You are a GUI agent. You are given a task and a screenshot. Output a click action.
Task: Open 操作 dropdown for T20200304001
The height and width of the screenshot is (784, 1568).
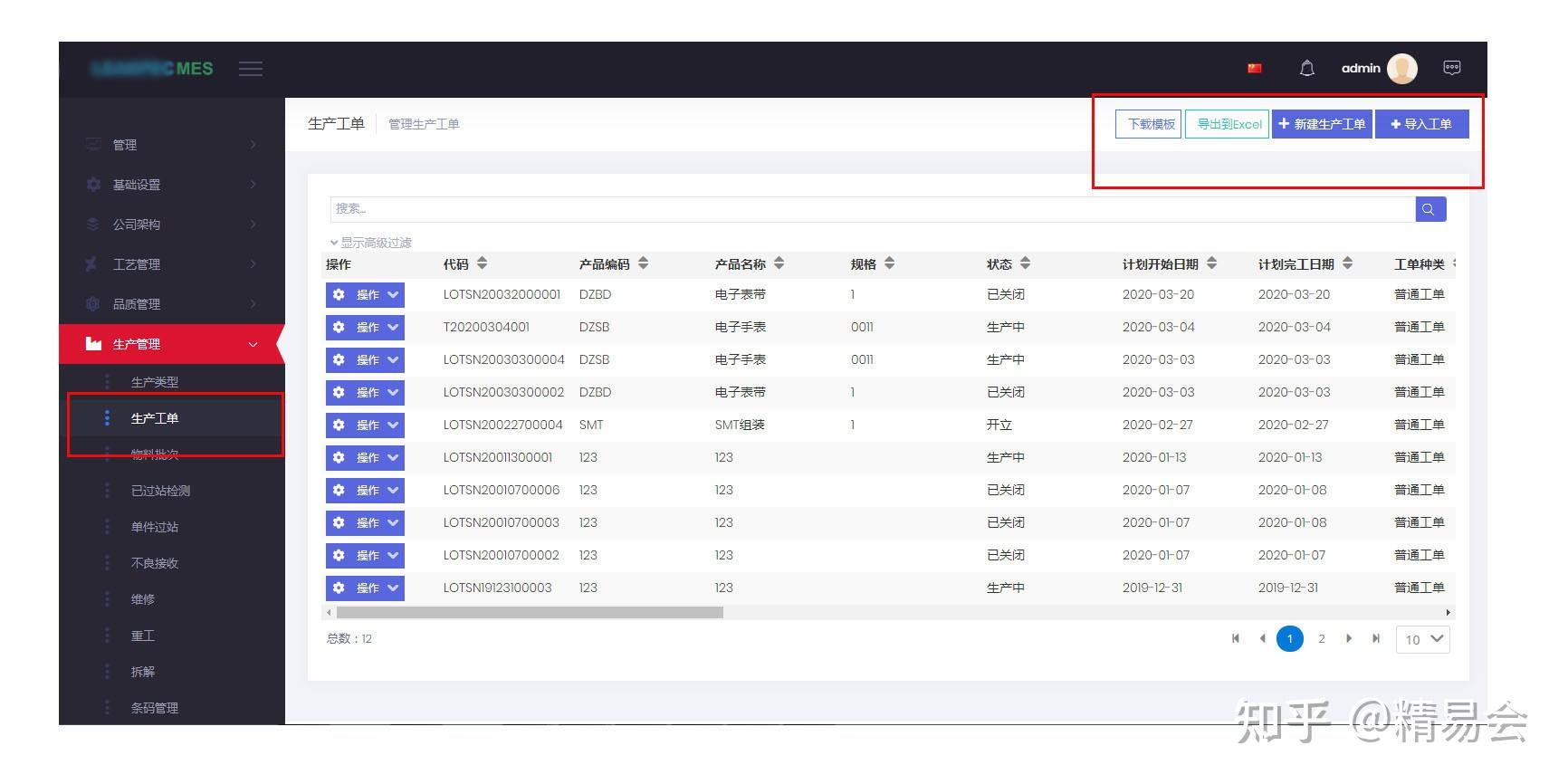(x=365, y=327)
